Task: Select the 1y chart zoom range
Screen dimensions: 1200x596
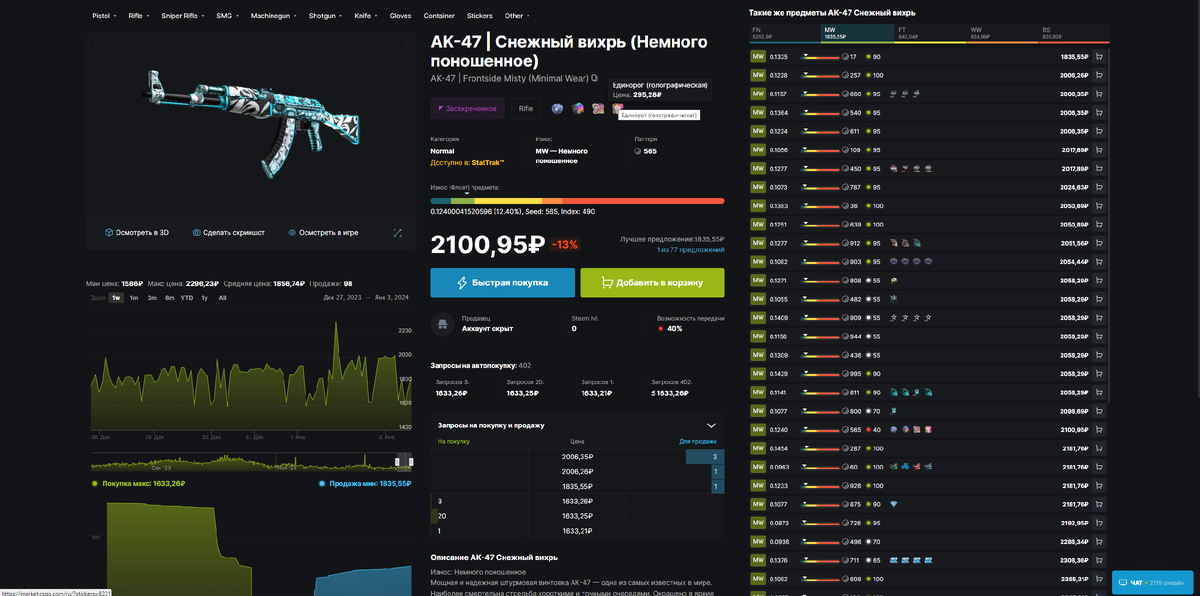Action: tap(205, 298)
